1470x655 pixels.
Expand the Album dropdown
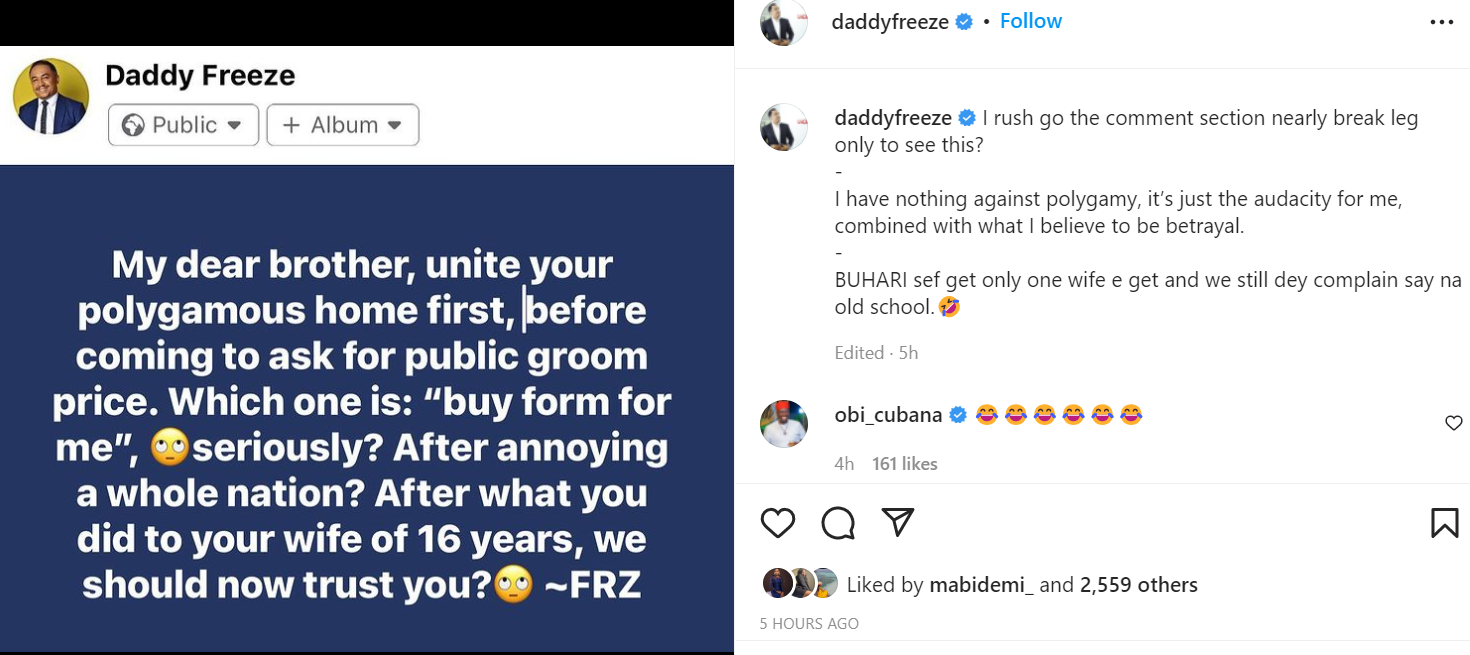[342, 125]
